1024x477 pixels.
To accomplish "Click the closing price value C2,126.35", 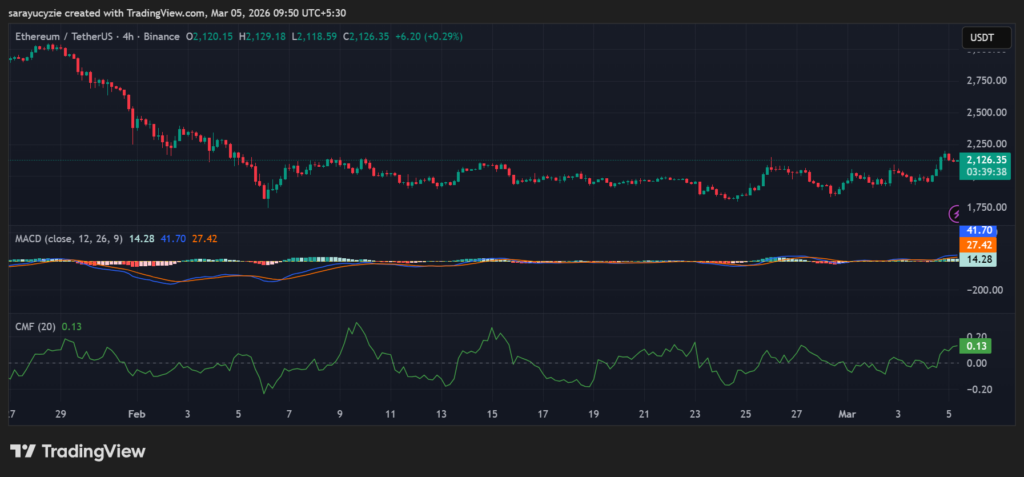I will pyautogui.click(x=368, y=36).
